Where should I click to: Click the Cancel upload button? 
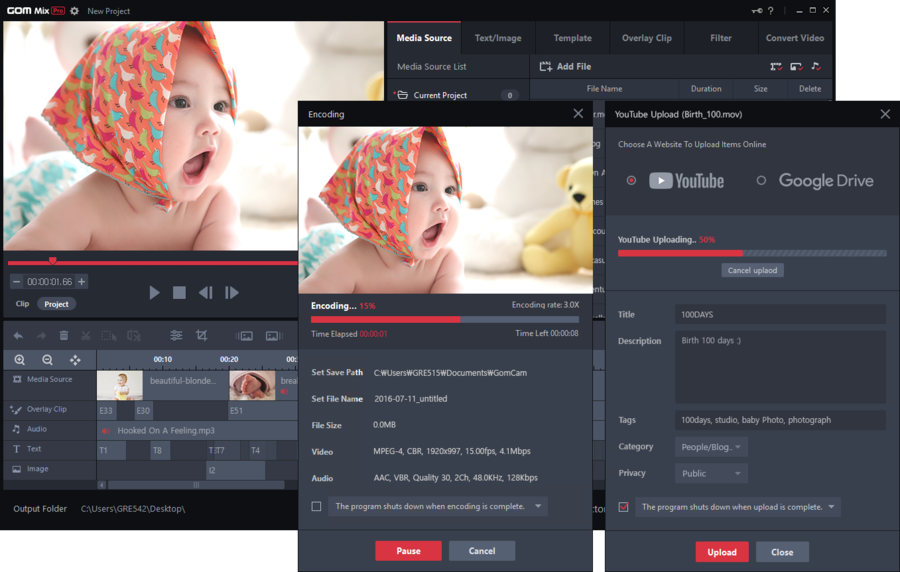(x=752, y=270)
